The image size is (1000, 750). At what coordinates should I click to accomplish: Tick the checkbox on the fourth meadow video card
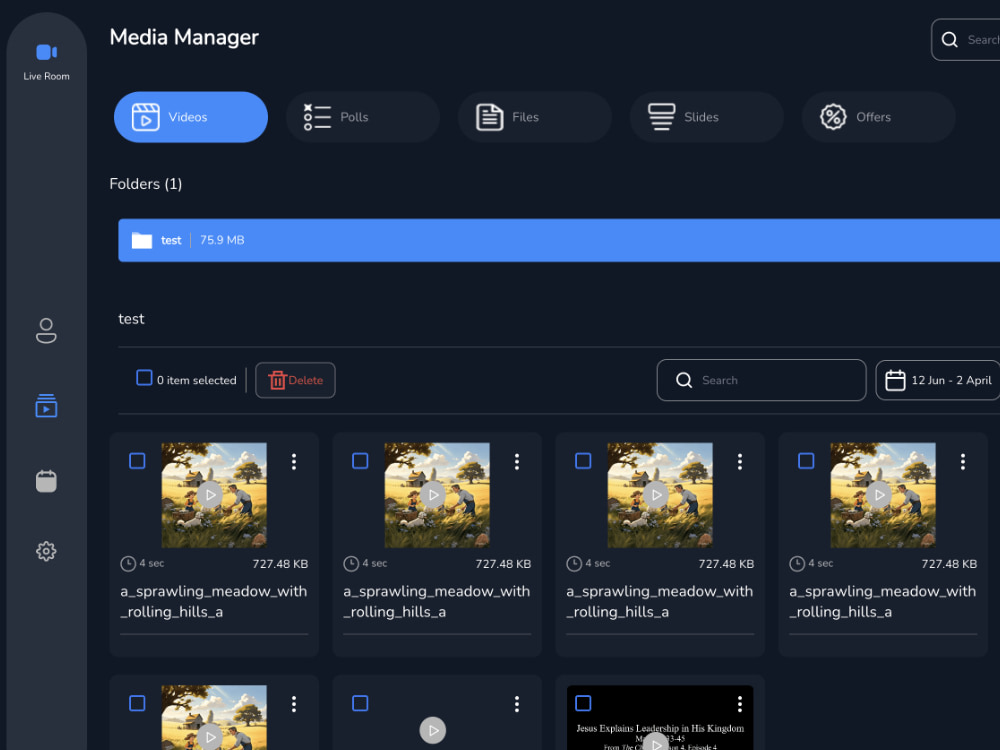click(x=806, y=460)
